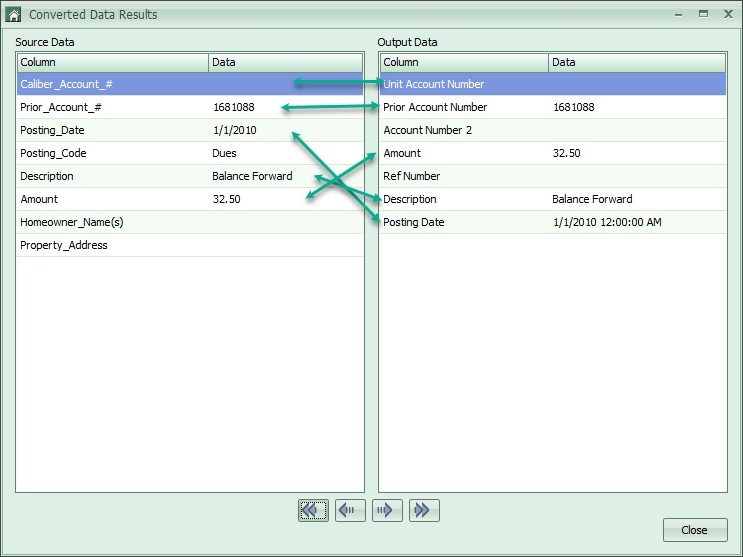Click the title bar dropdown arrow
Screen dimensions: 743x557
pos(679,15)
